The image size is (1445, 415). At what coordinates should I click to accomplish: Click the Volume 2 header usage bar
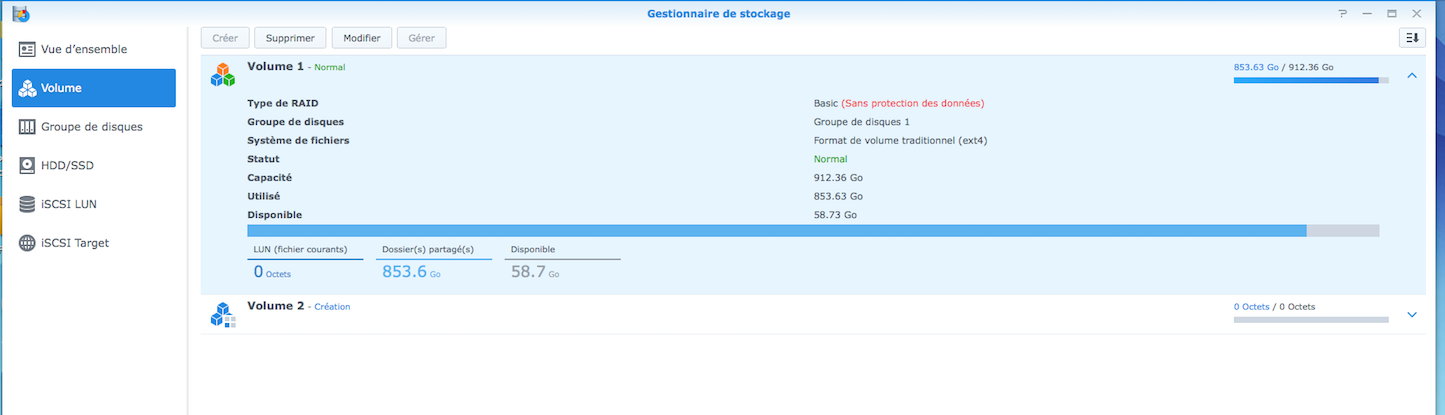coord(1311,320)
